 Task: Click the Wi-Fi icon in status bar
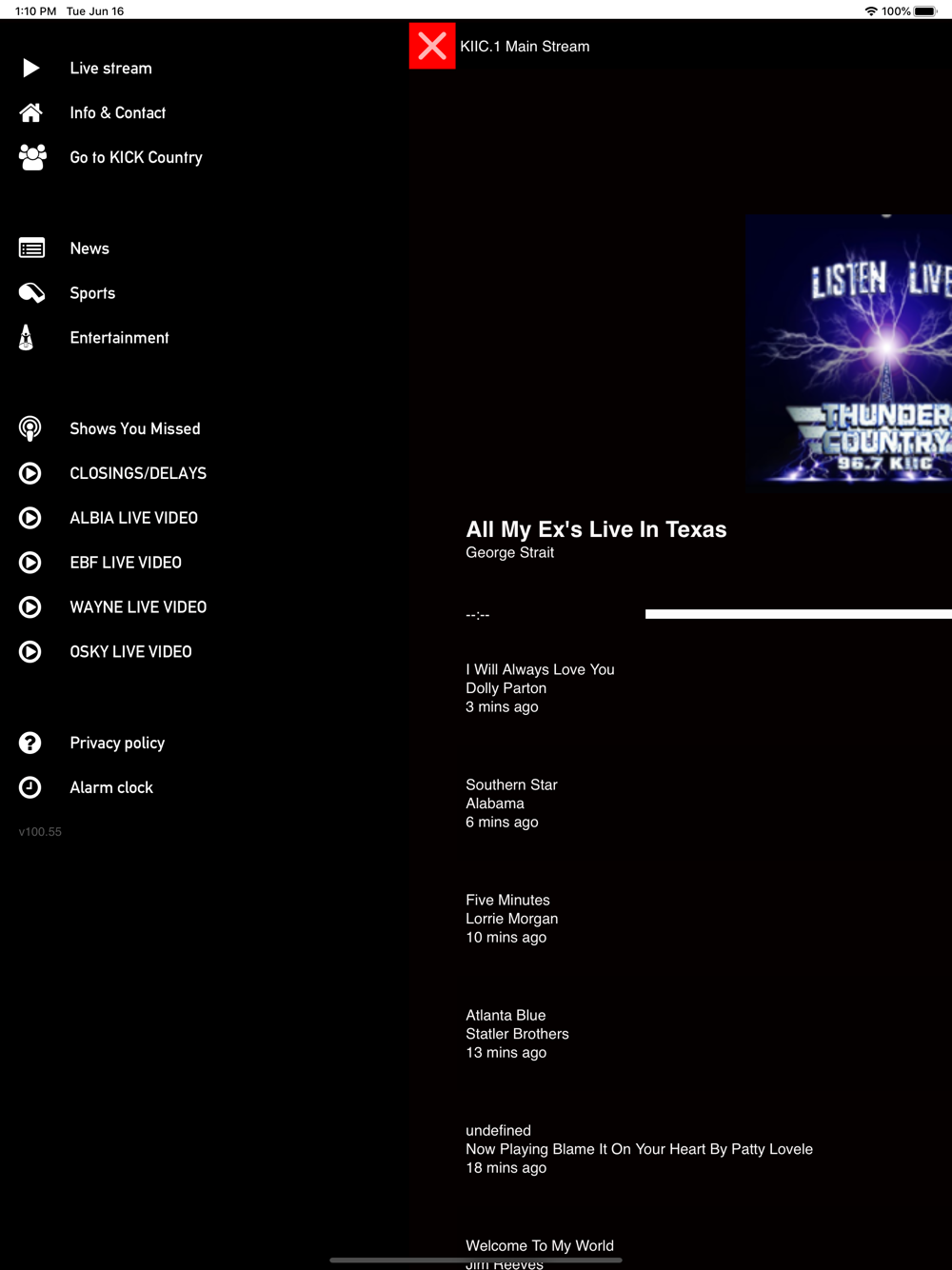871,11
